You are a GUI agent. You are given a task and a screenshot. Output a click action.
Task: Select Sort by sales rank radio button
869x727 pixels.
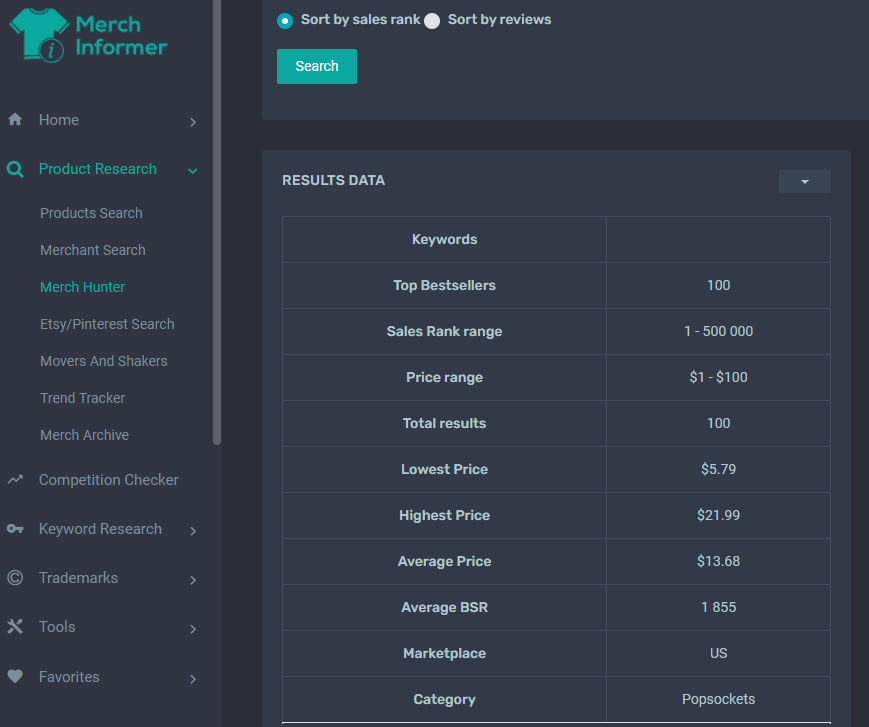click(x=285, y=21)
